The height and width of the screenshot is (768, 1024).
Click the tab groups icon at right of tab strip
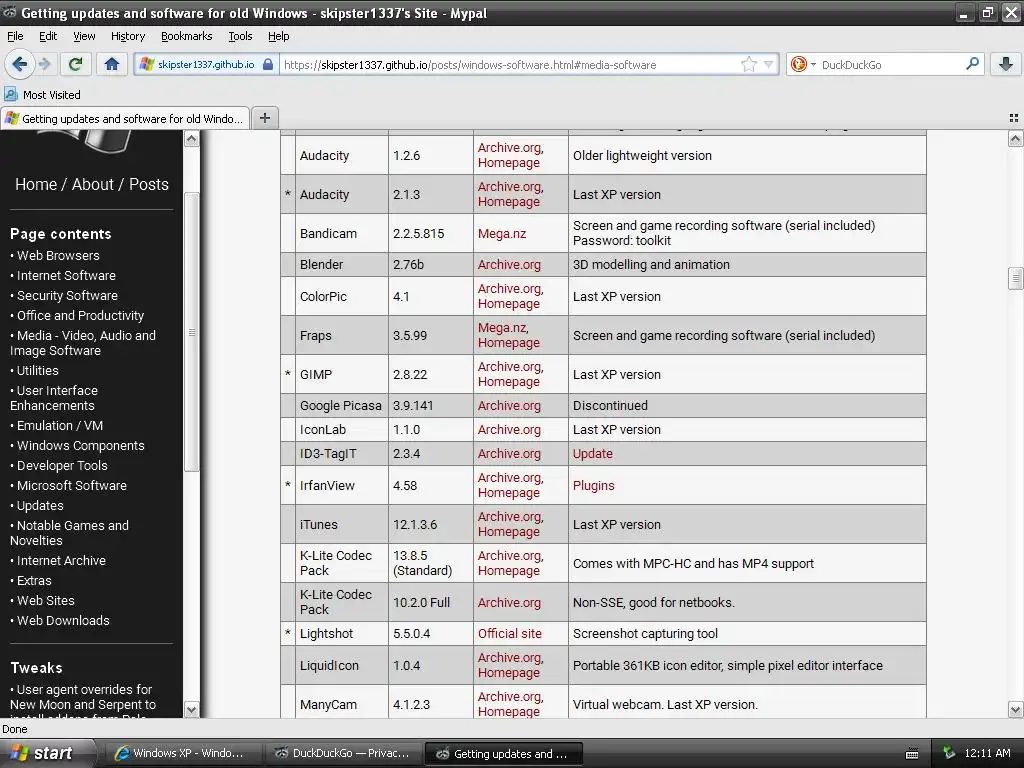click(1014, 118)
